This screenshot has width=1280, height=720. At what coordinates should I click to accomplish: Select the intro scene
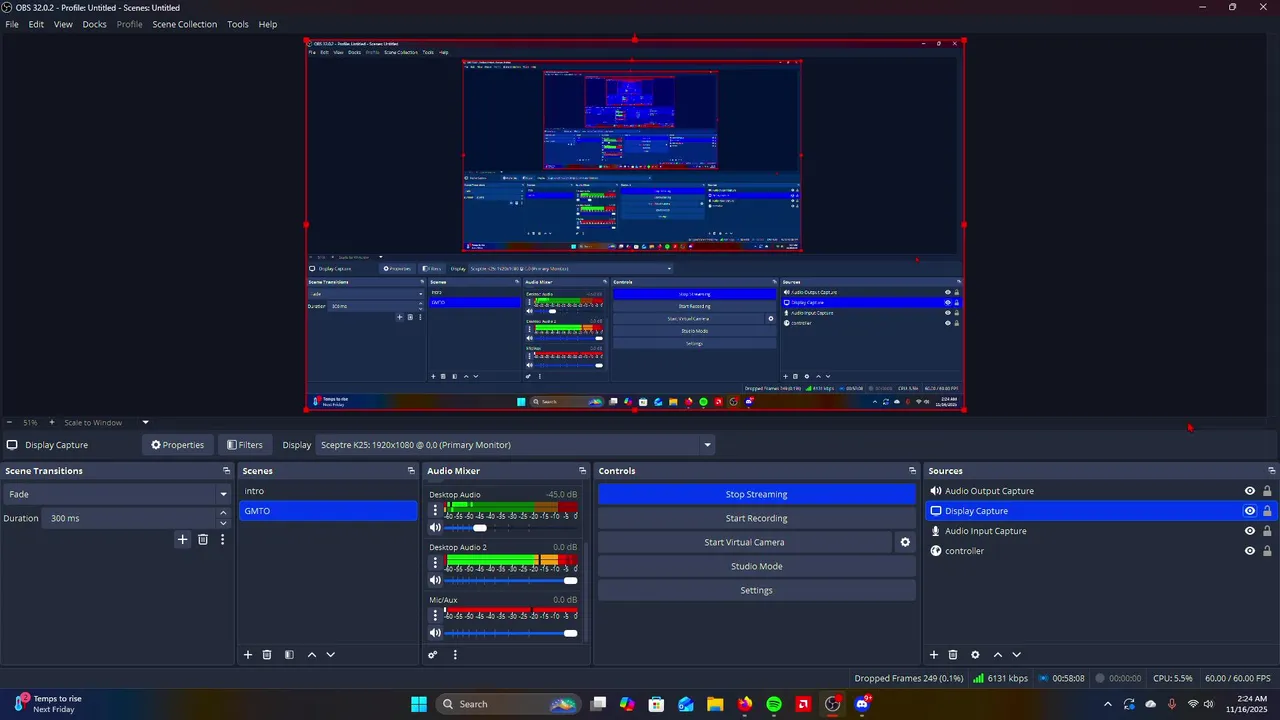[328, 491]
